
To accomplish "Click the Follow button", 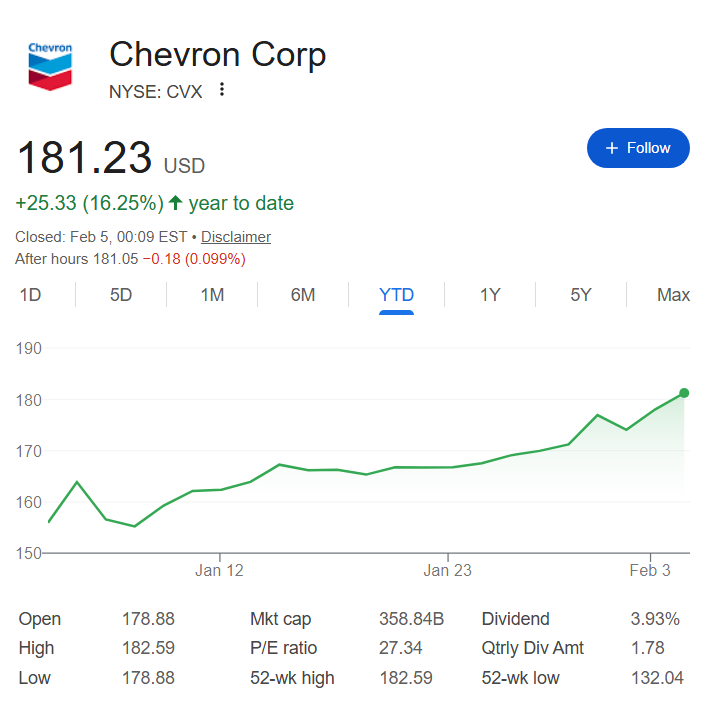I will [x=638, y=148].
